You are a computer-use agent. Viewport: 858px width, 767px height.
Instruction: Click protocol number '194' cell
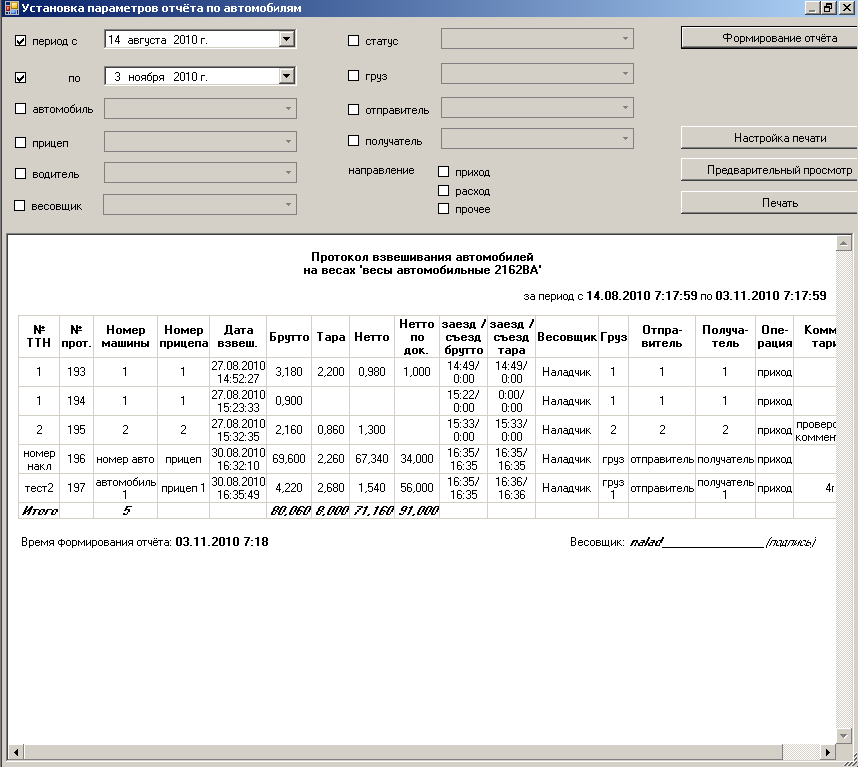(76, 401)
